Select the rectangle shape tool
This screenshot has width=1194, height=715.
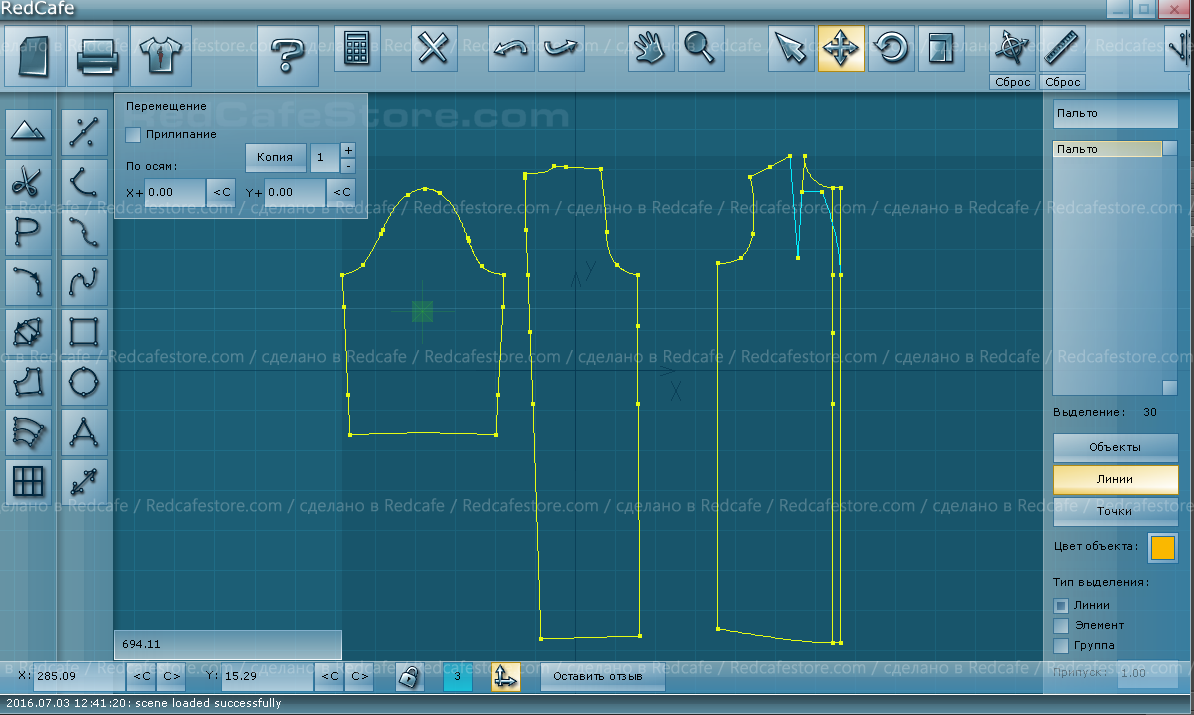pyautogui.click(x=84, y=332)
